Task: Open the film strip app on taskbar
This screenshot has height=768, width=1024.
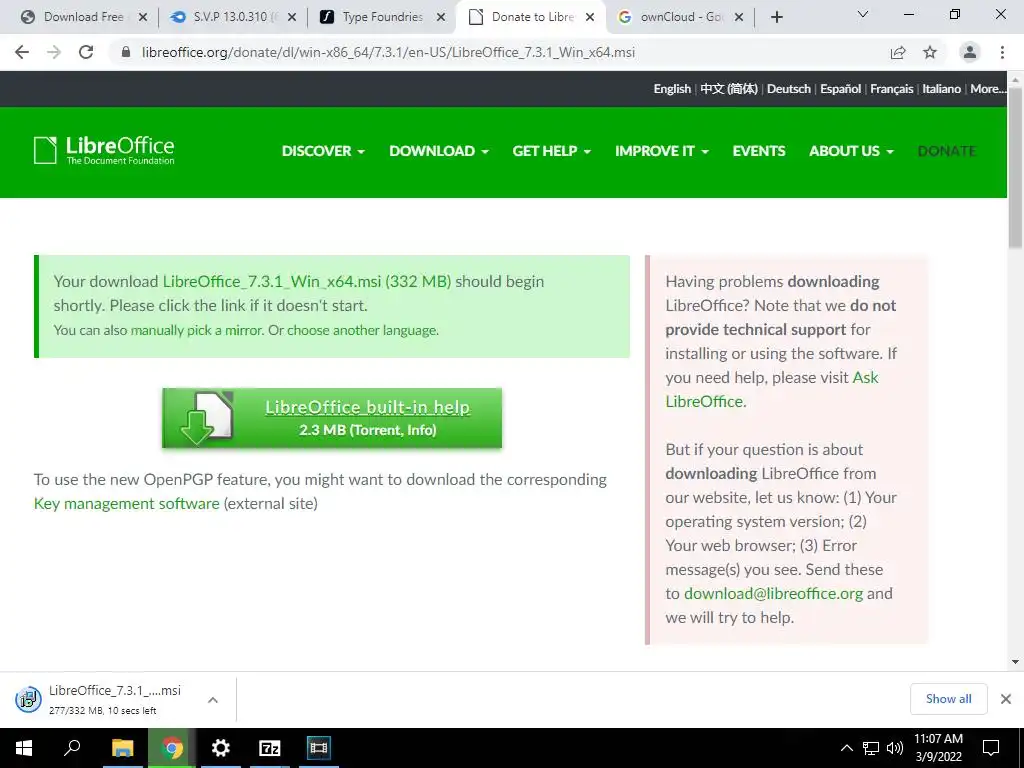Action: click(319, 748)
